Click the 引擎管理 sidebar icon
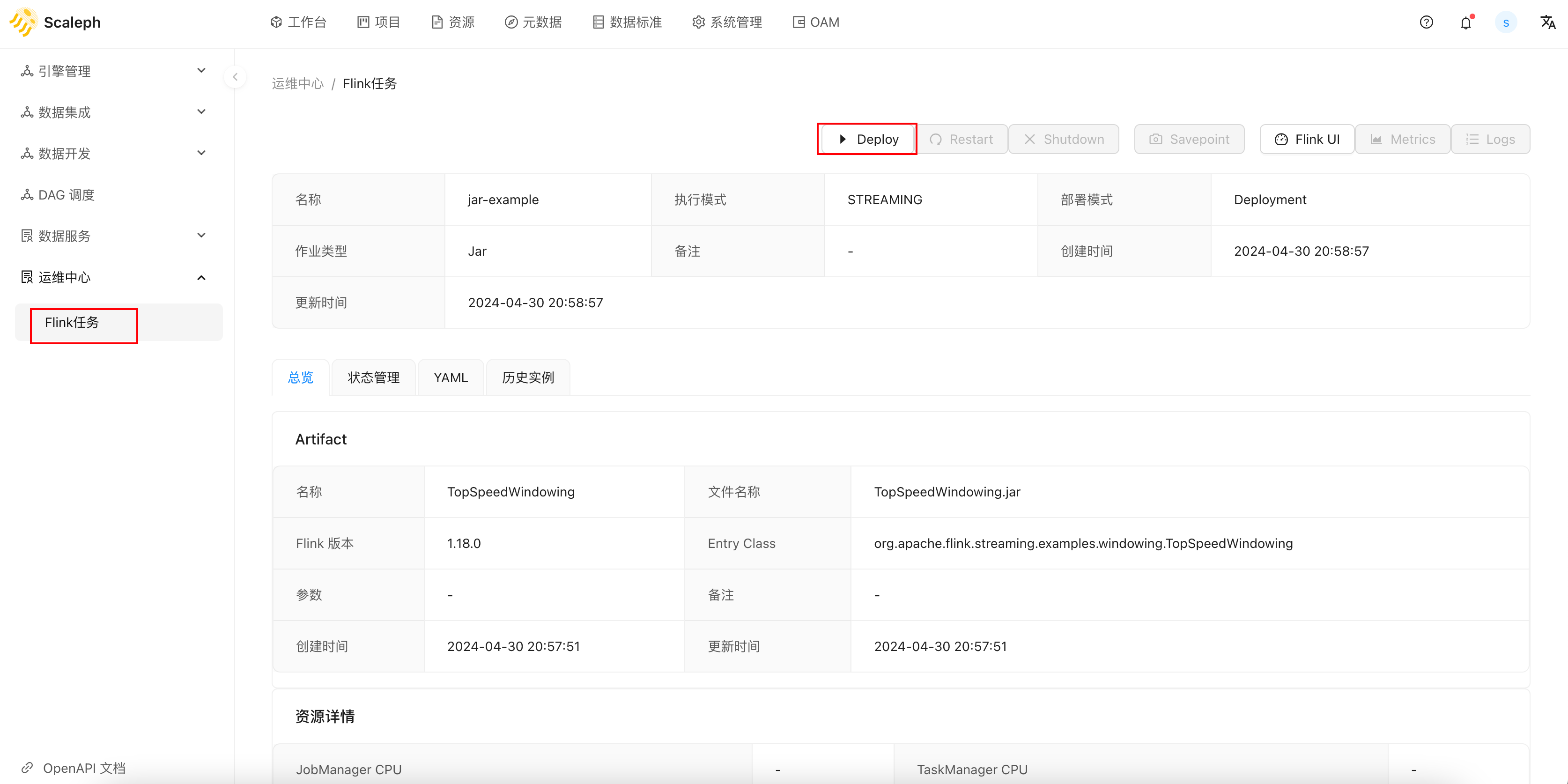This screenshot has width=1568, height=784. point(27,71)
